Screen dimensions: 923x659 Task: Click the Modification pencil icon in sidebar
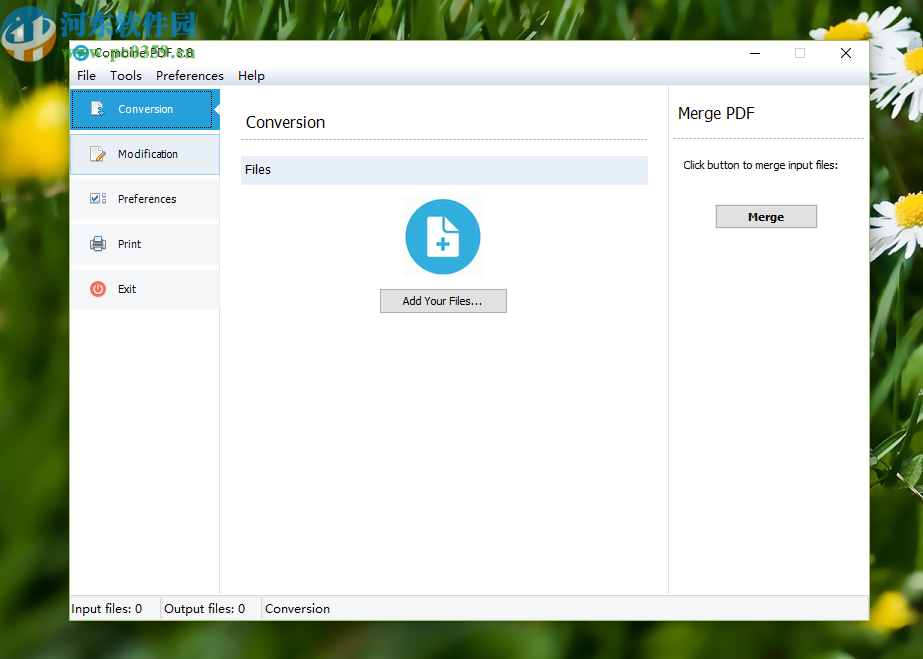pyautogui.click(x=97, y=154)
